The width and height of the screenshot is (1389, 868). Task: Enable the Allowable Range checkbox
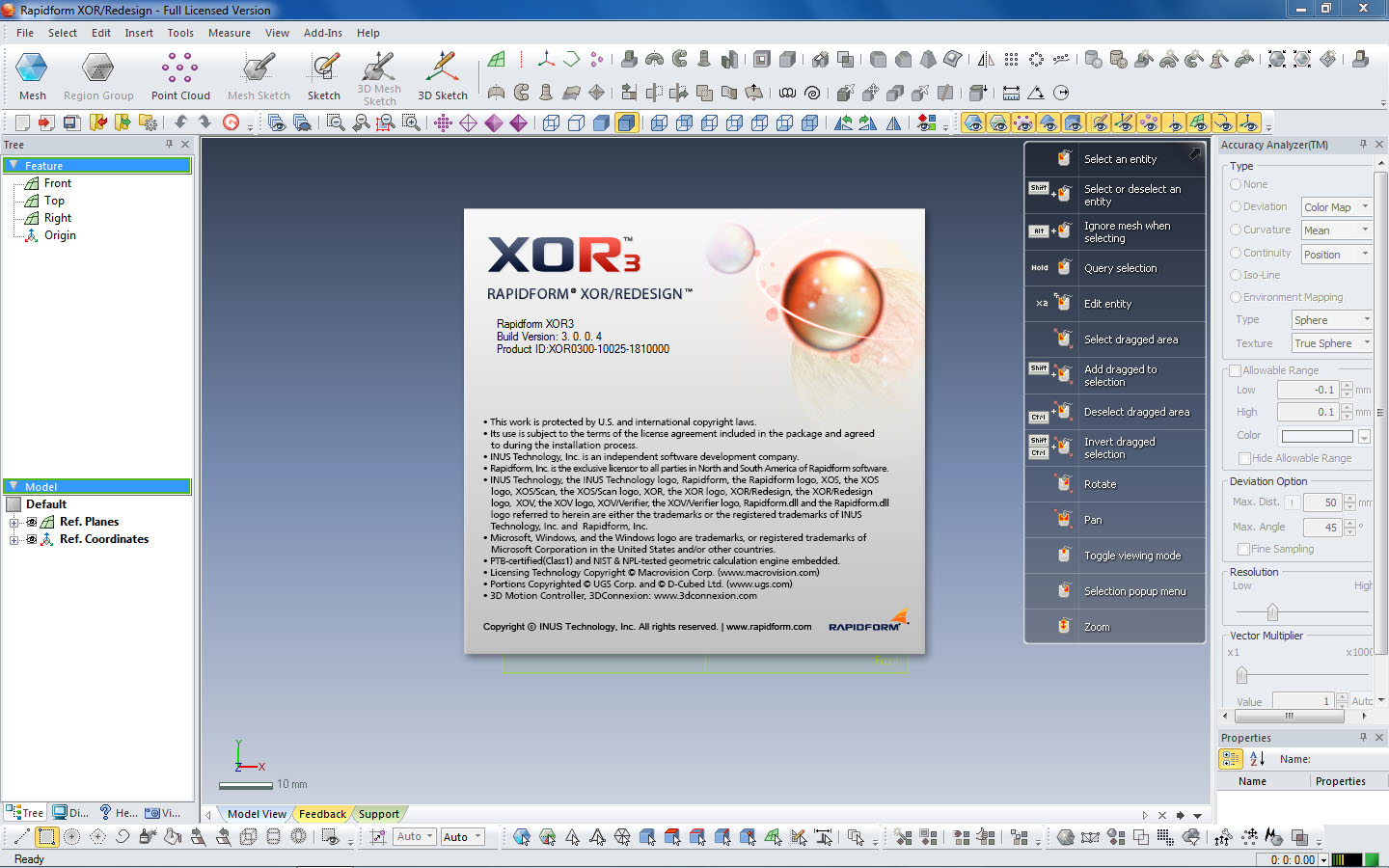(1235, 370)
